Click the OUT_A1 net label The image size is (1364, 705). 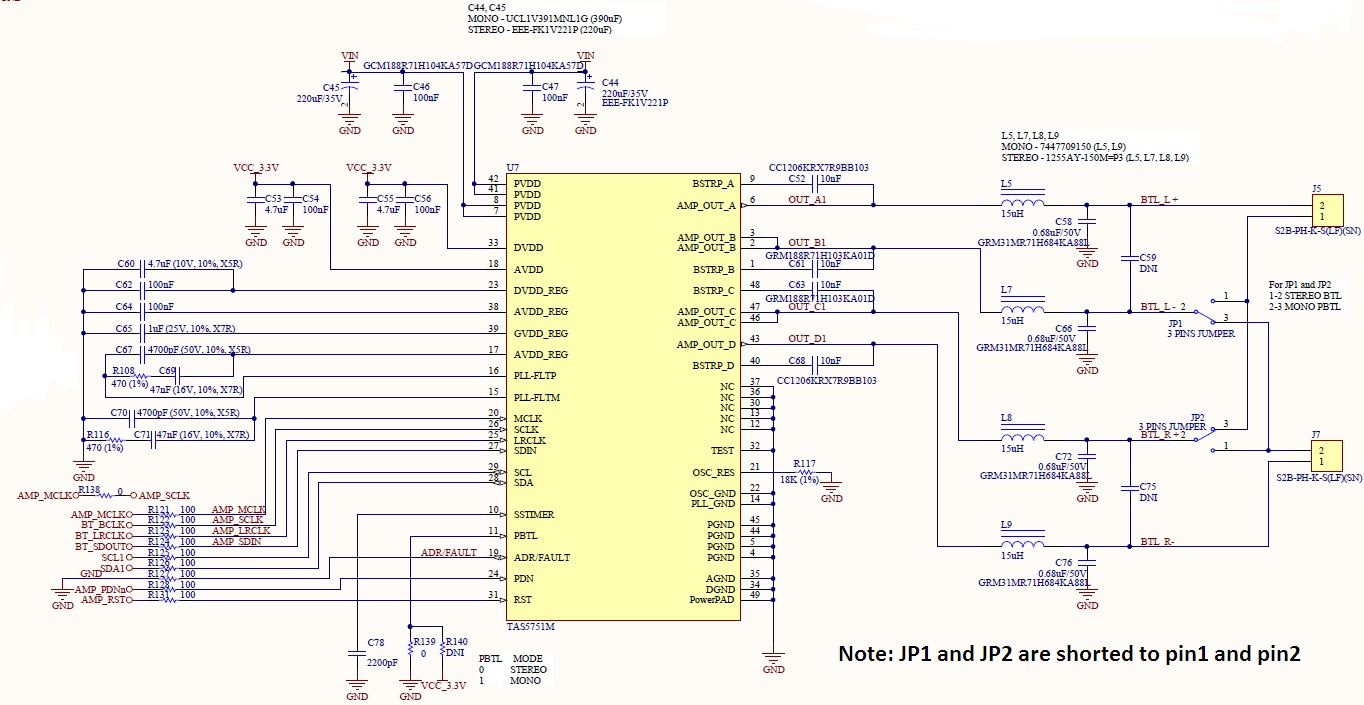[807, 200]
